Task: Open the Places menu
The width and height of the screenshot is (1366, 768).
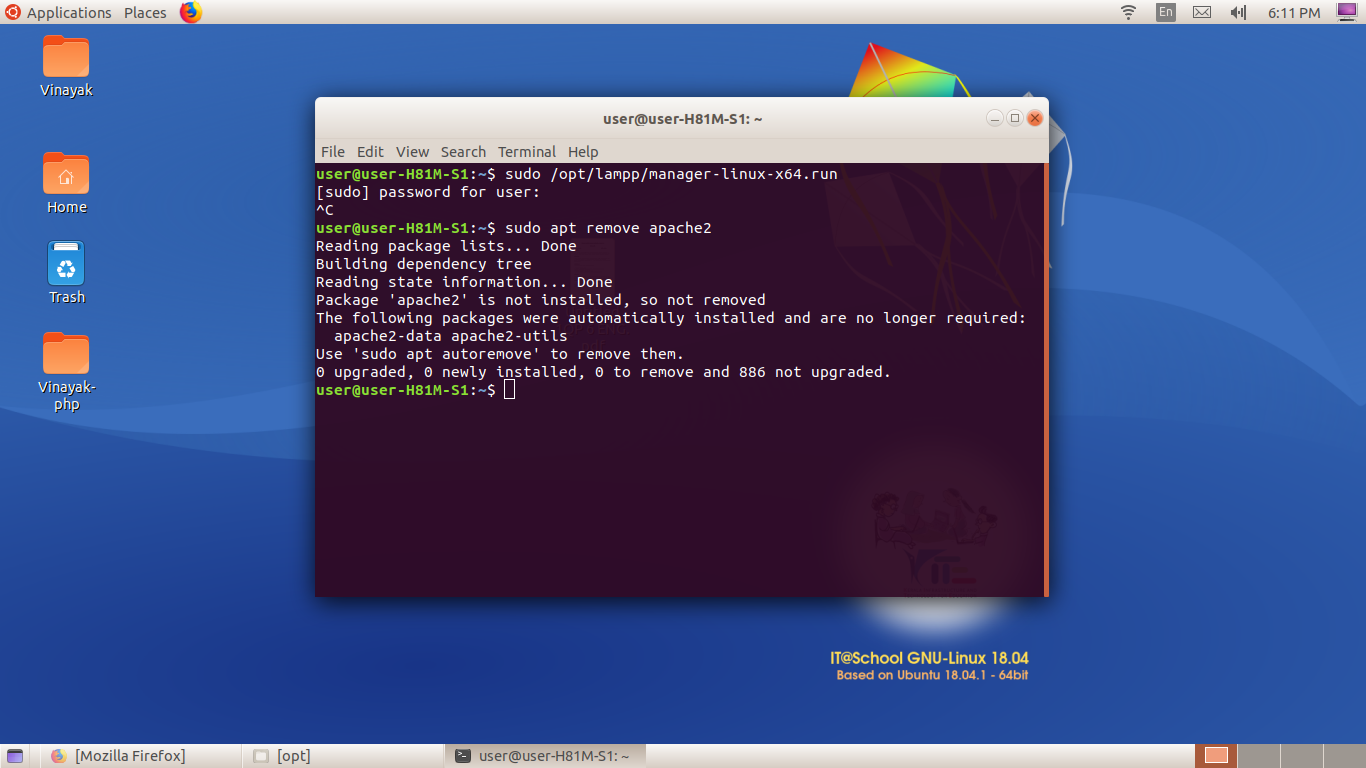Action: coord(144,12)
